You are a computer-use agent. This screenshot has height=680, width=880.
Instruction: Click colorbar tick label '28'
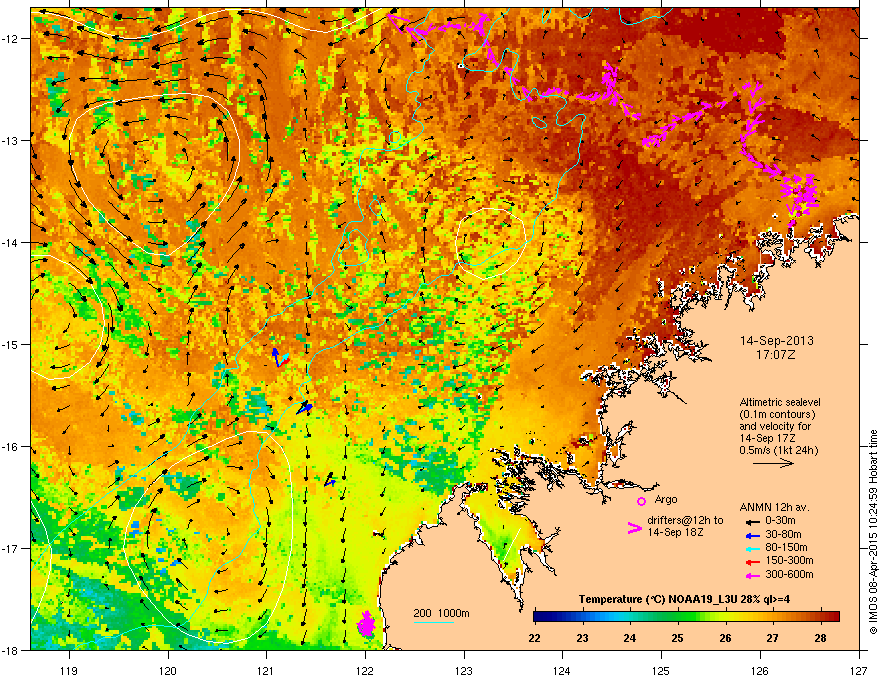tap(821, 638)
